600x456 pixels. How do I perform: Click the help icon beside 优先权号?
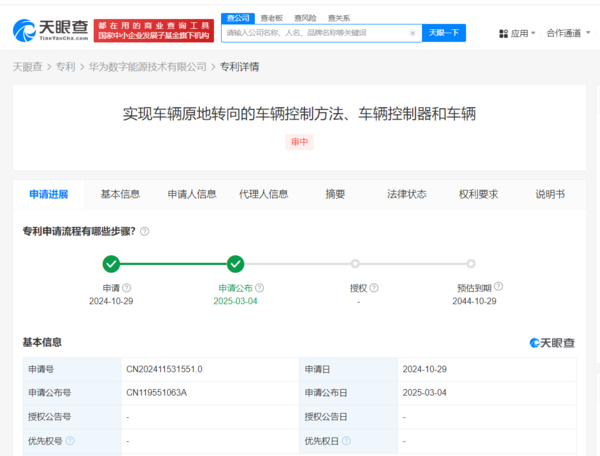pos(70,440)
